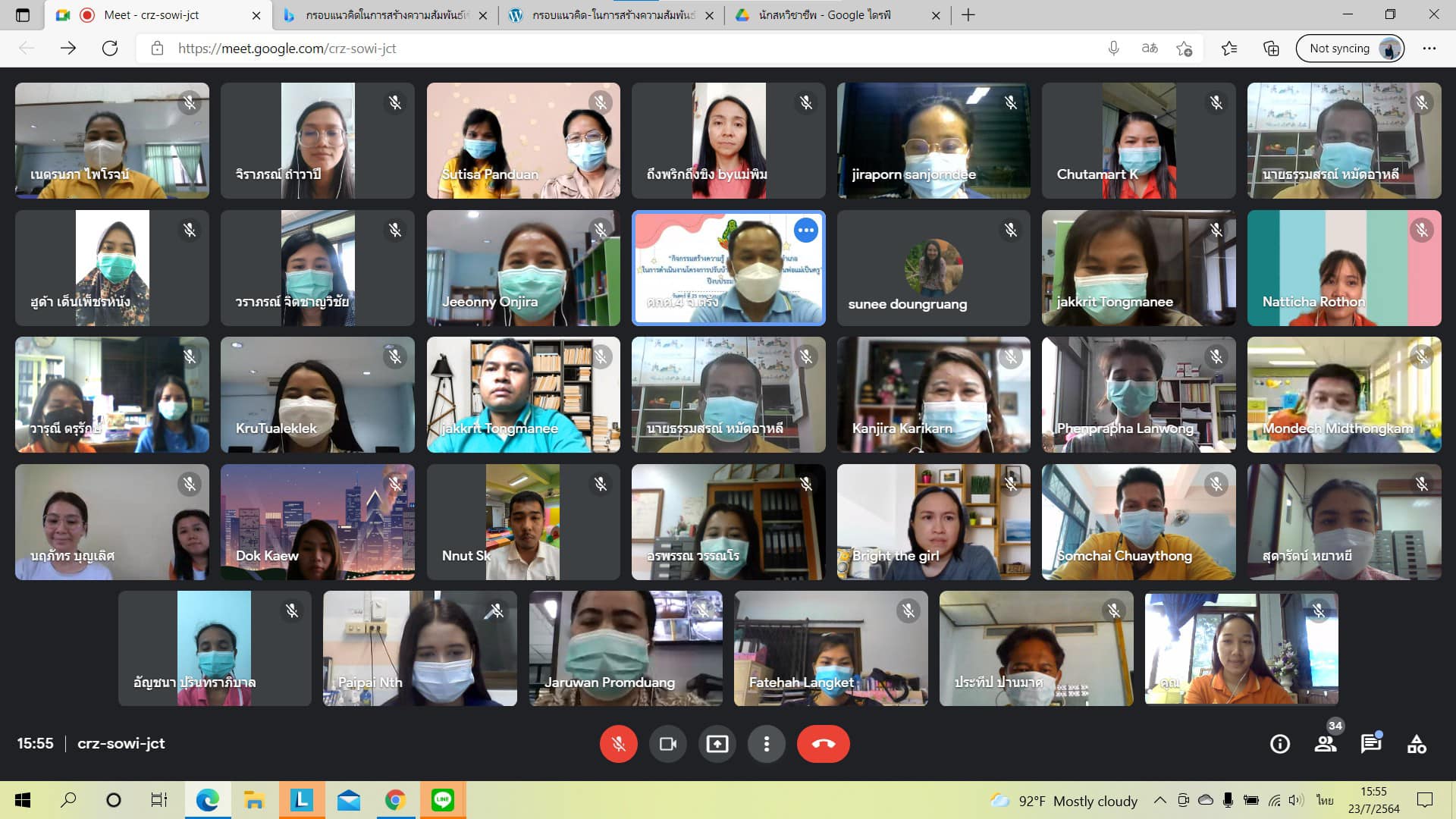The image size is (1456, 819).
Task: Click the Jeeonny Onjira muted mic indicator
Action: [601, 230]
